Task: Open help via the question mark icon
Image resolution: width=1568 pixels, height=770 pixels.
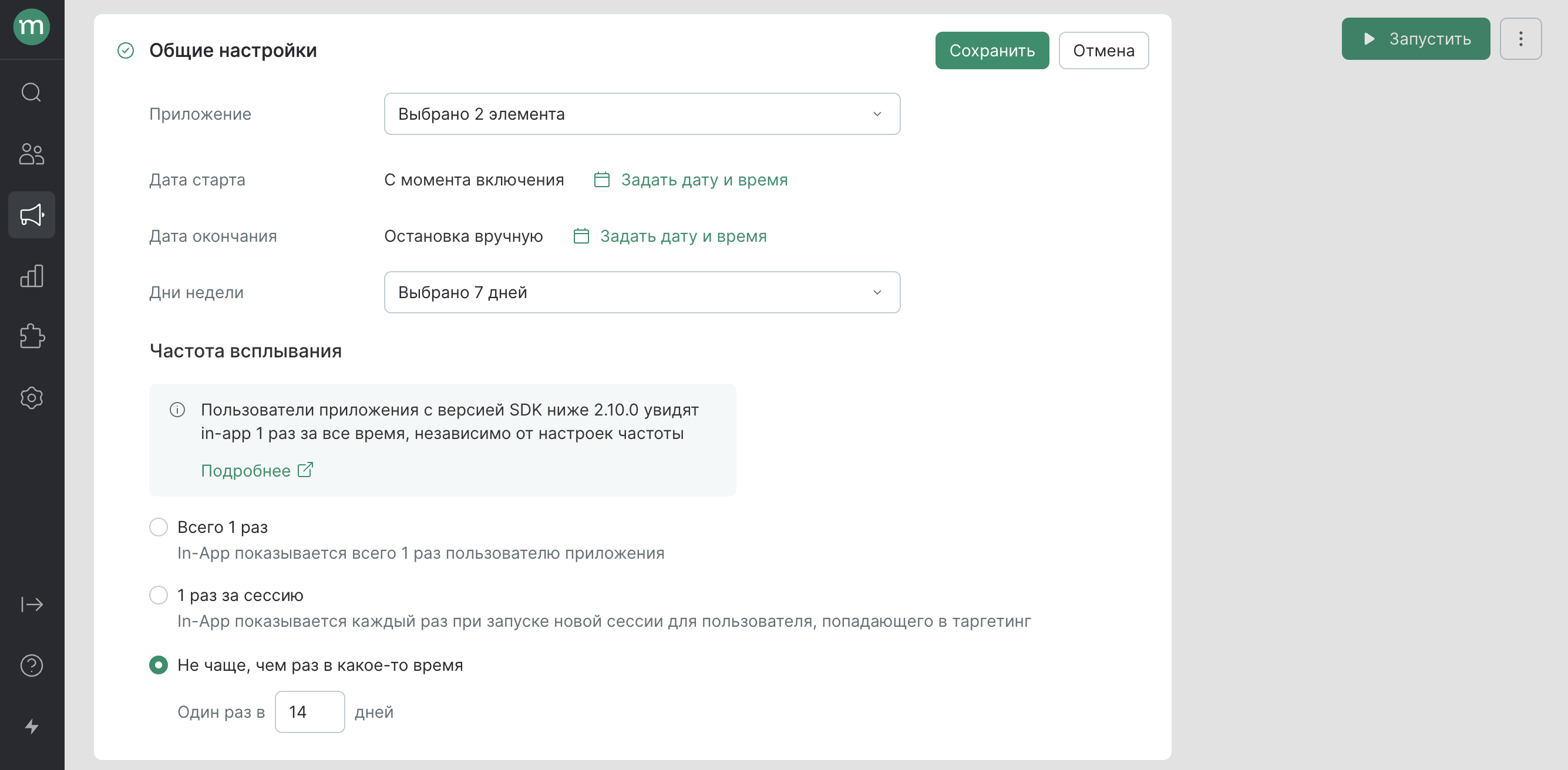Action: pyautogui.click(x=32, y=666)
